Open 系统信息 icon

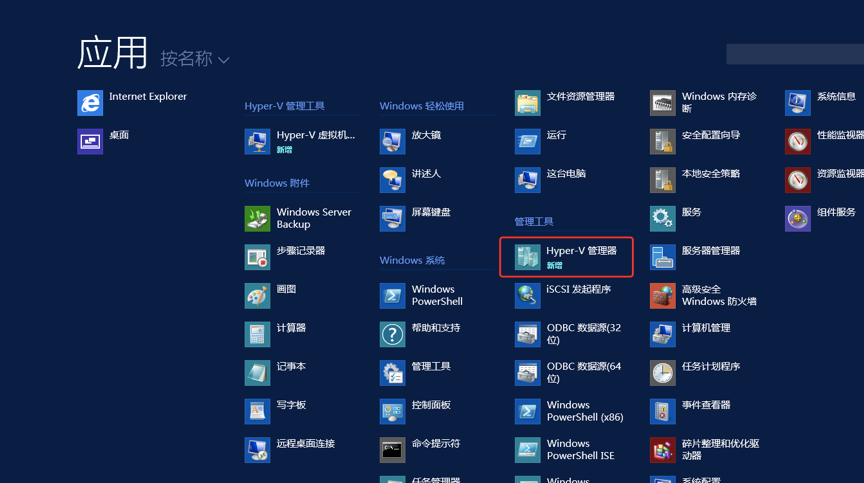[797, 103]
